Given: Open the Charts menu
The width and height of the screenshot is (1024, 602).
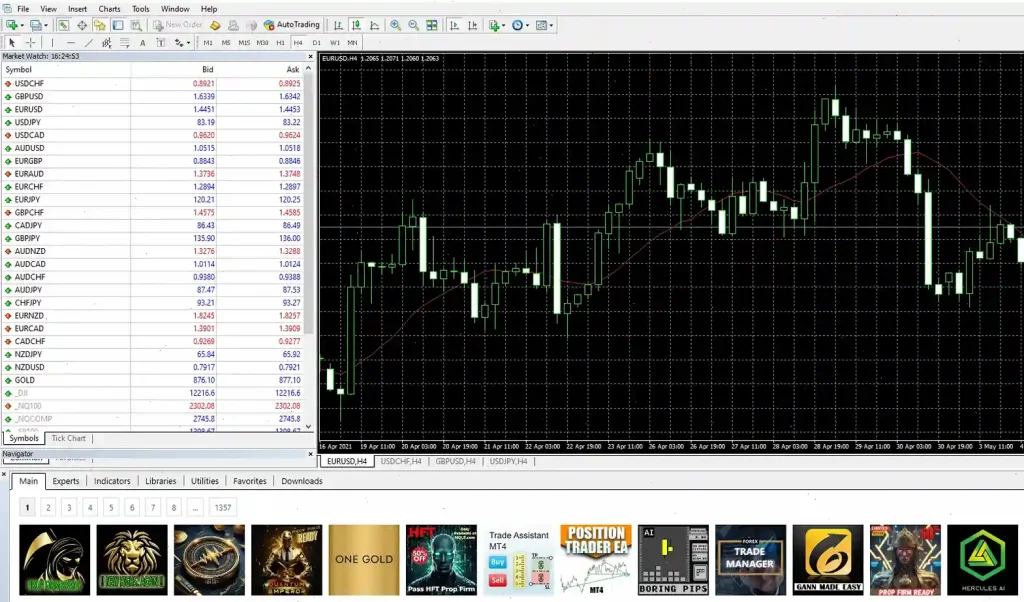Looking at the screenshot, I should click(x=109, y=8).
